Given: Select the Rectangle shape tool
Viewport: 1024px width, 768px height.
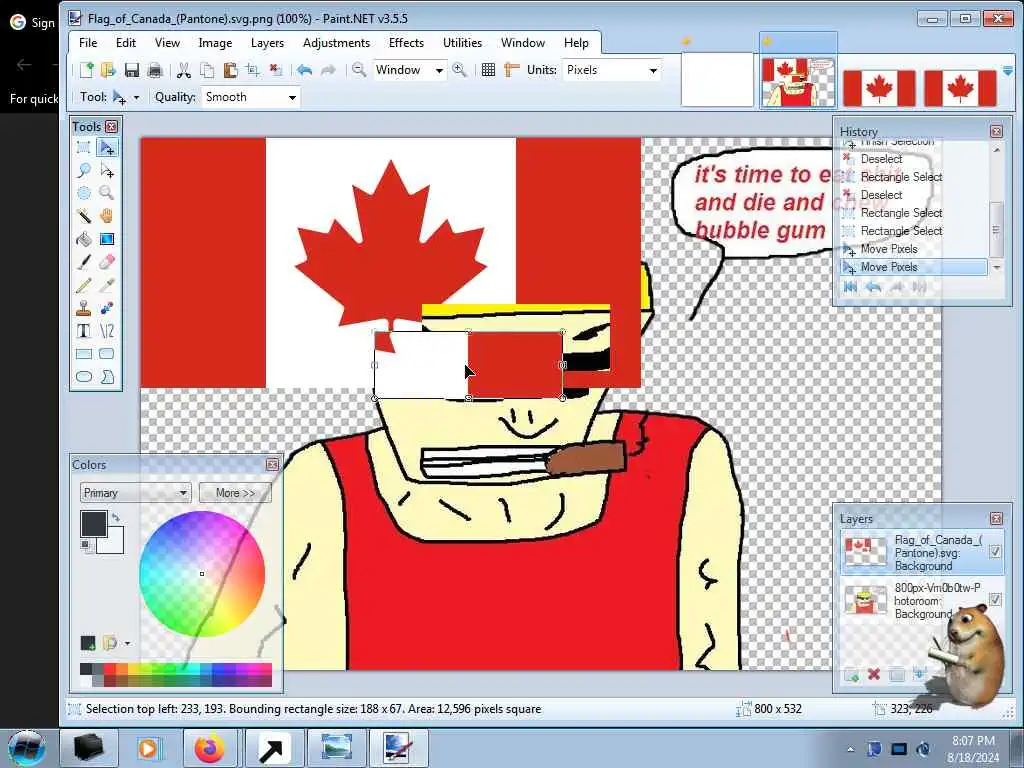Looking at the screenshot, I should (x=84, y=354).
